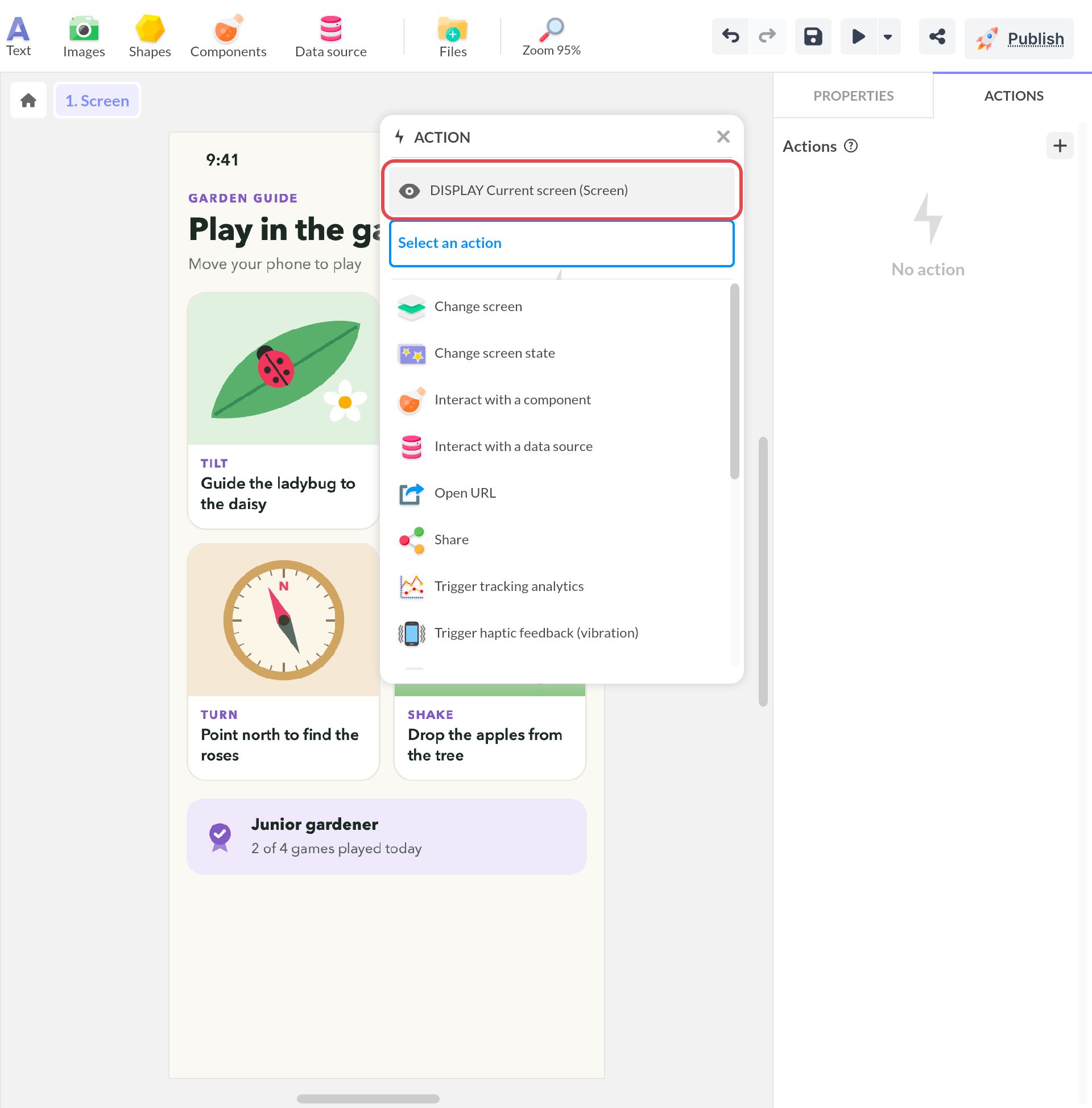Save the project with floppy icon

813,37
